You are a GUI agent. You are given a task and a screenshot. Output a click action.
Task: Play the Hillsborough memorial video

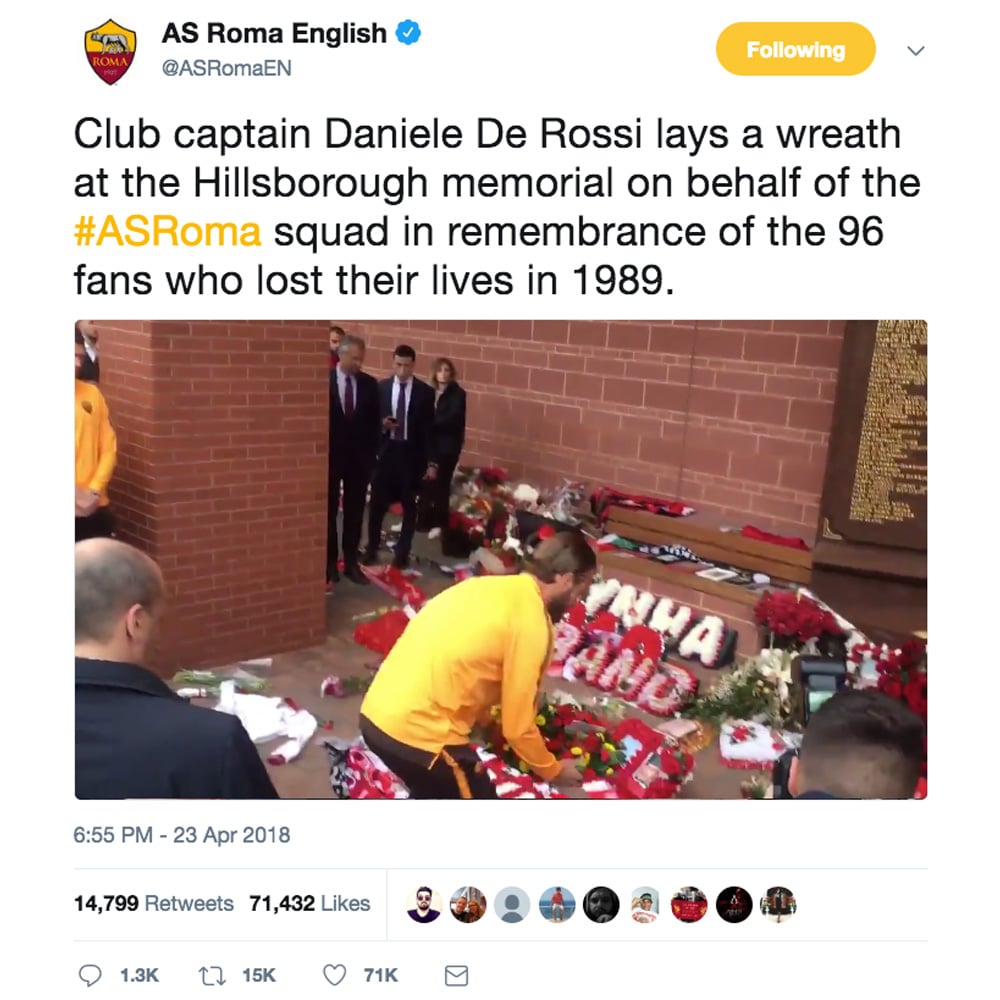tap(501, 559)
